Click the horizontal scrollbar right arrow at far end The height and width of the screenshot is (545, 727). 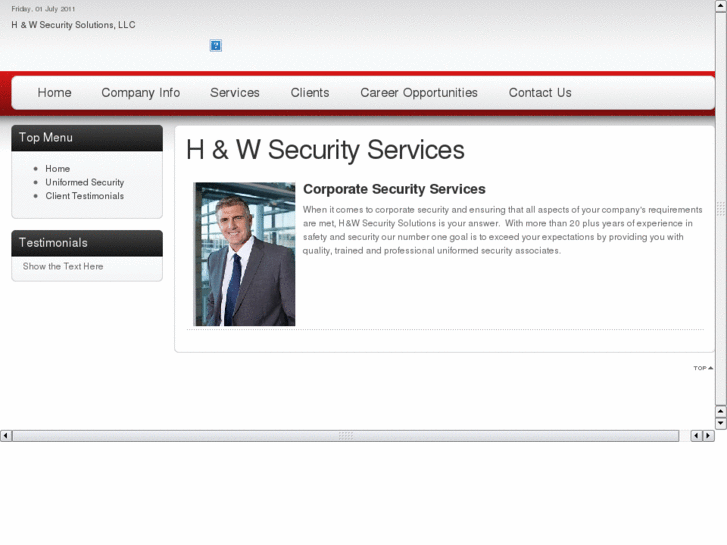708,436
